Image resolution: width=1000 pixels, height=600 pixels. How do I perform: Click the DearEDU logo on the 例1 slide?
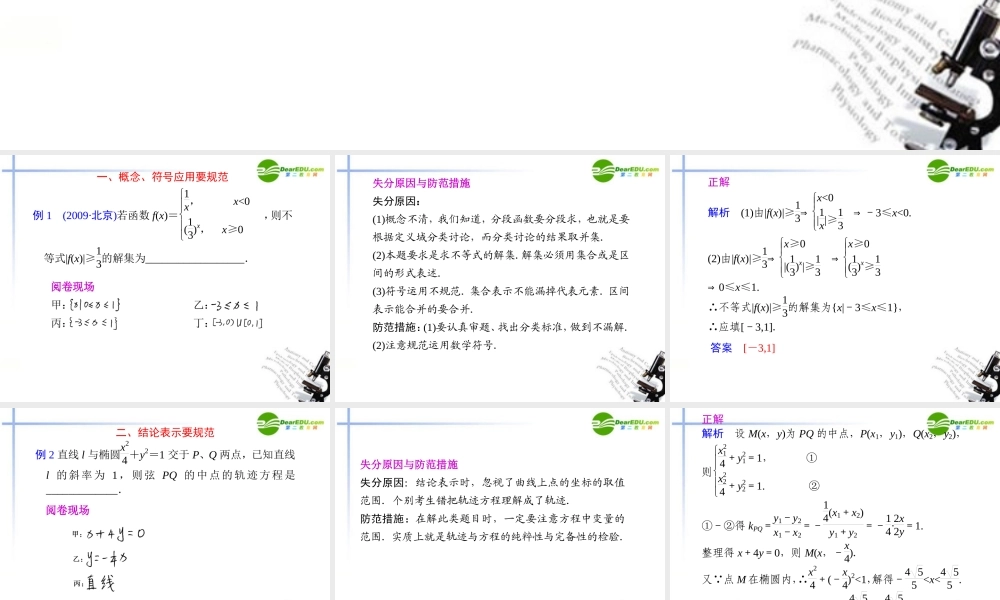point(290,171)
